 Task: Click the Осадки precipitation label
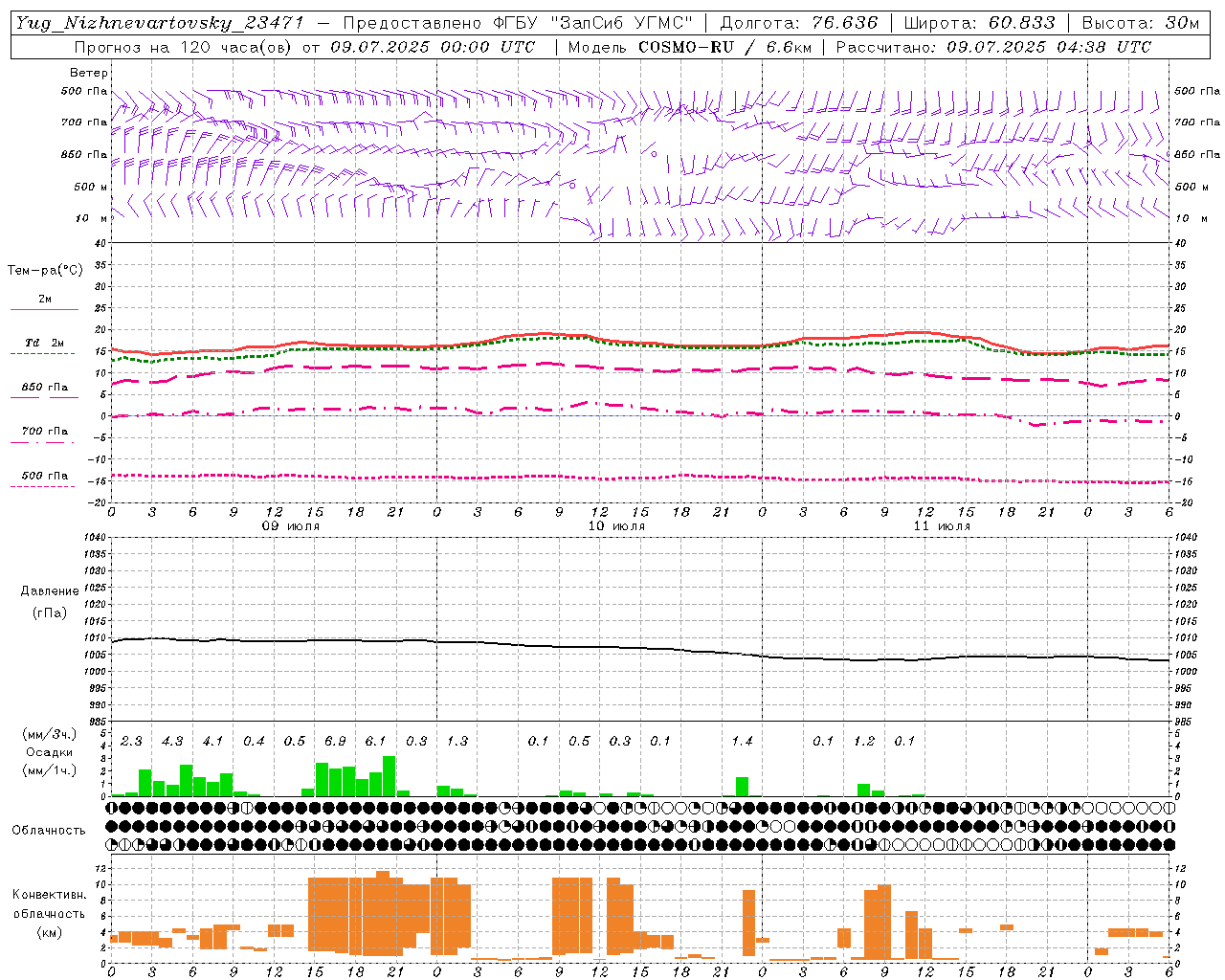point(50,752)
